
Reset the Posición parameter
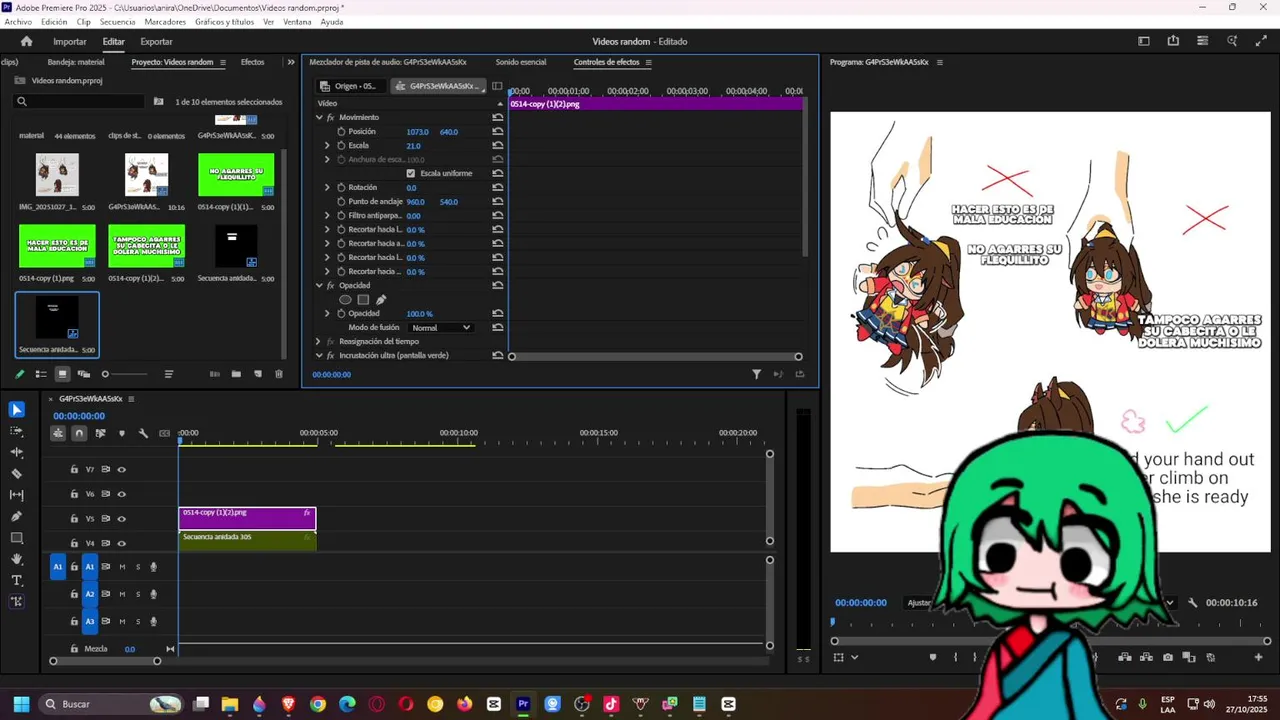[498, 131]
